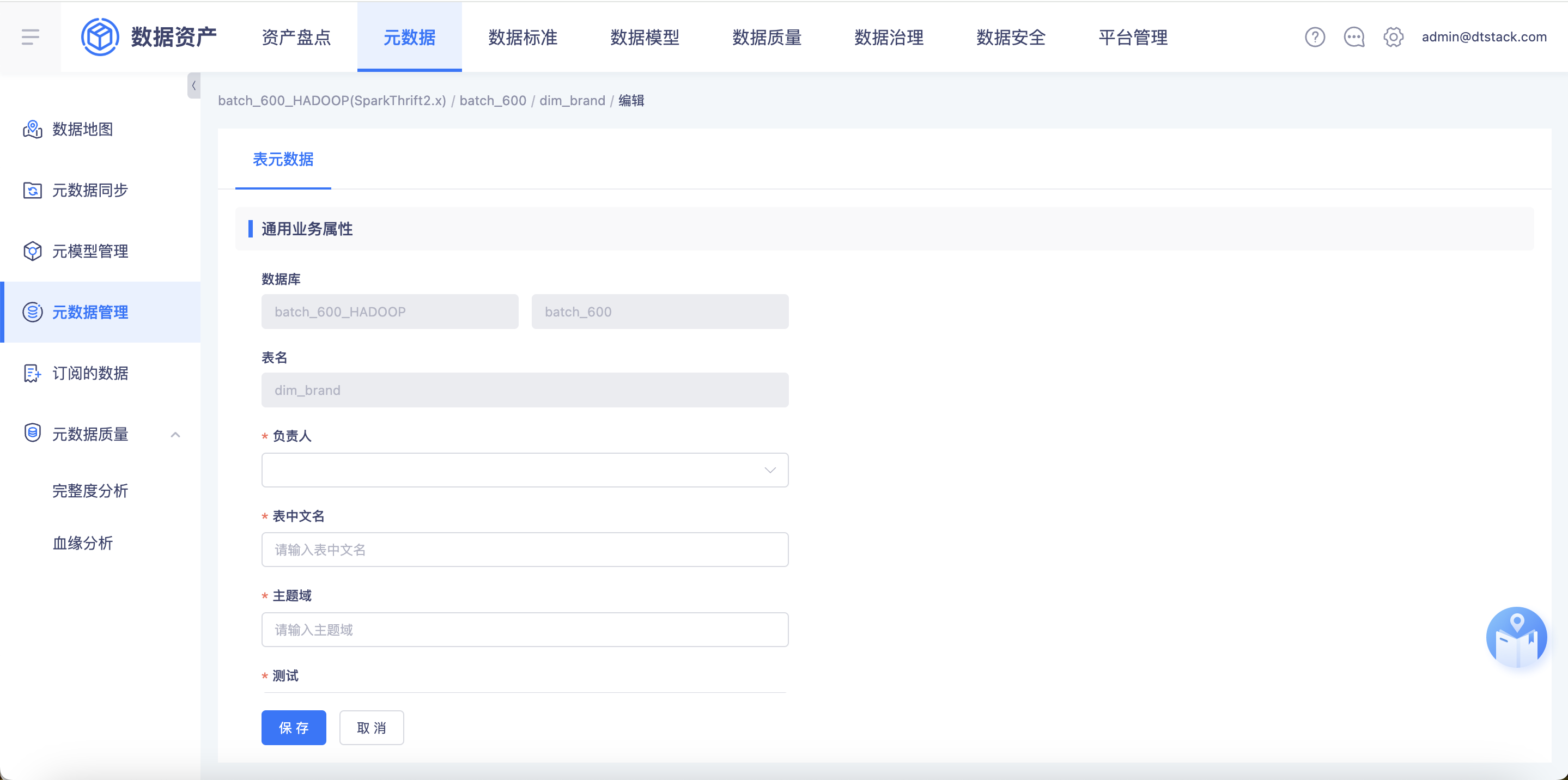The height and width of the screenshot is (780, 1568).
Task: Click the 保存 button
Action: (x=294, y=728)
